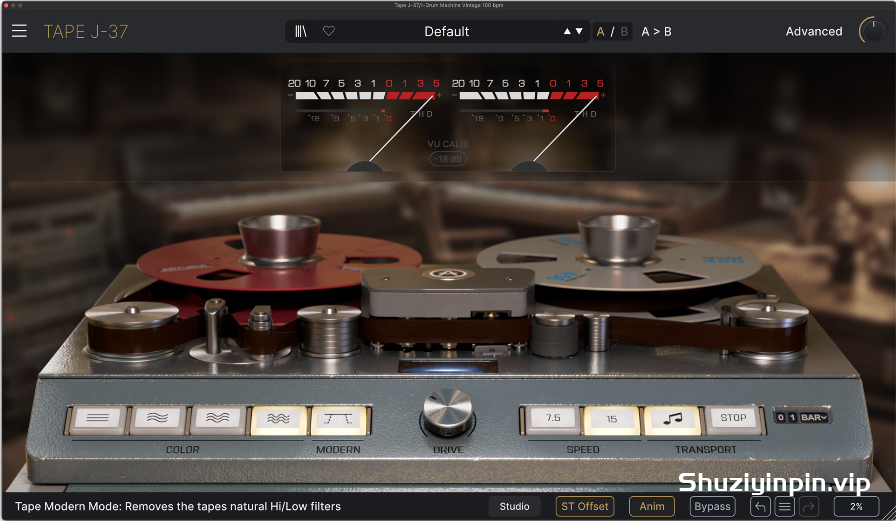Click the TRANSPORT label

tap(706, 450)
